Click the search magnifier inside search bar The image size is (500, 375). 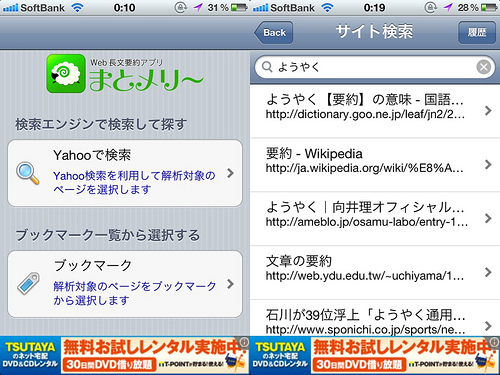[x=267, y=67]
